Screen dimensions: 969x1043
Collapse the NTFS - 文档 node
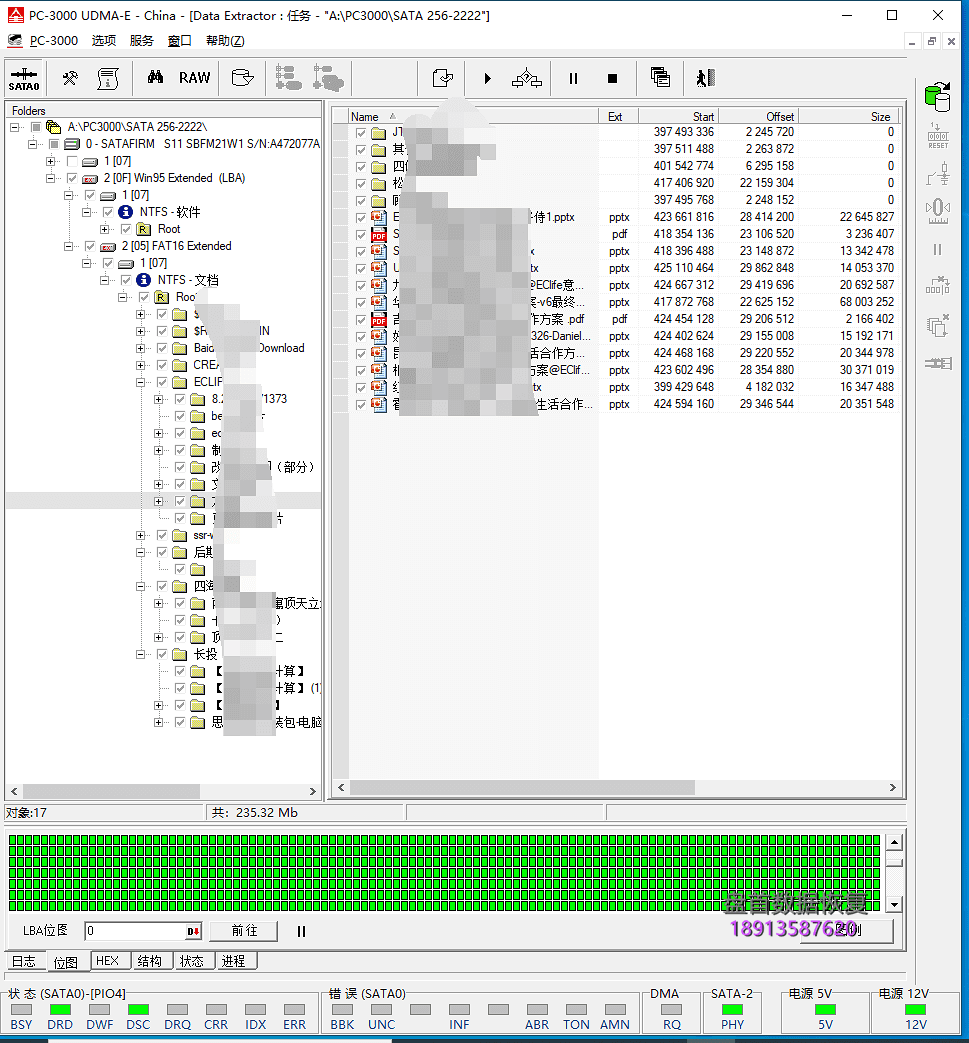104,280
